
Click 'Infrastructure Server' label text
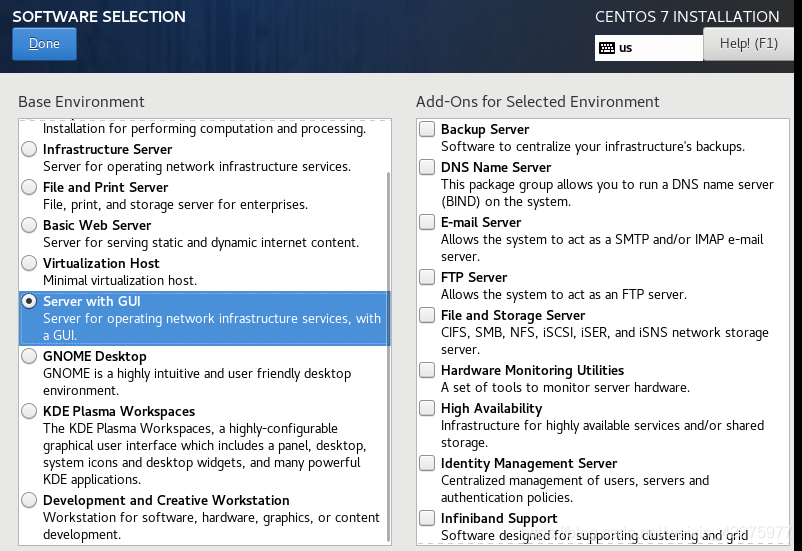click(107, 149)
